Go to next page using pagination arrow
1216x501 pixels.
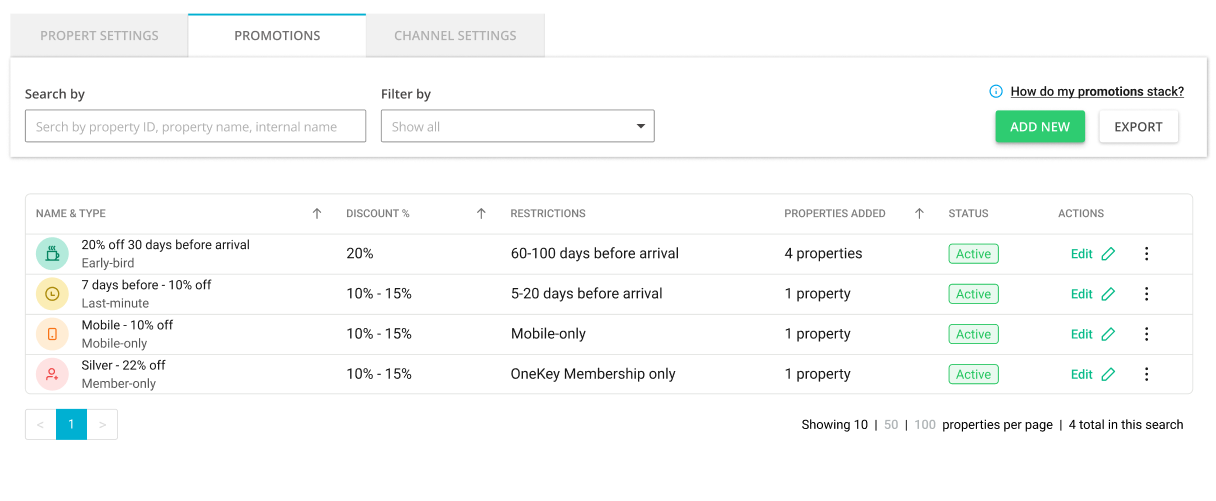102,425
